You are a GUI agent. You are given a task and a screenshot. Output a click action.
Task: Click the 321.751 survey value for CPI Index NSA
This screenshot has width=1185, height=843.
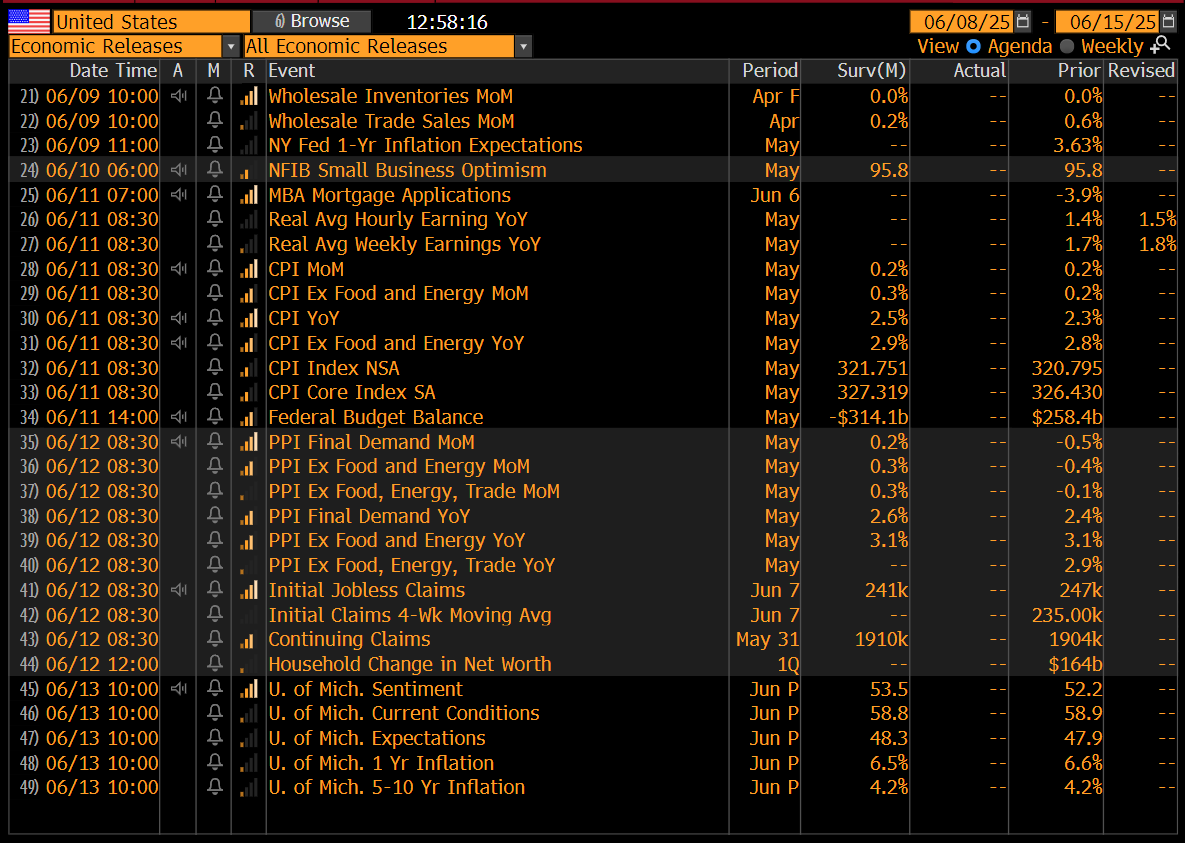pos(872,368)
